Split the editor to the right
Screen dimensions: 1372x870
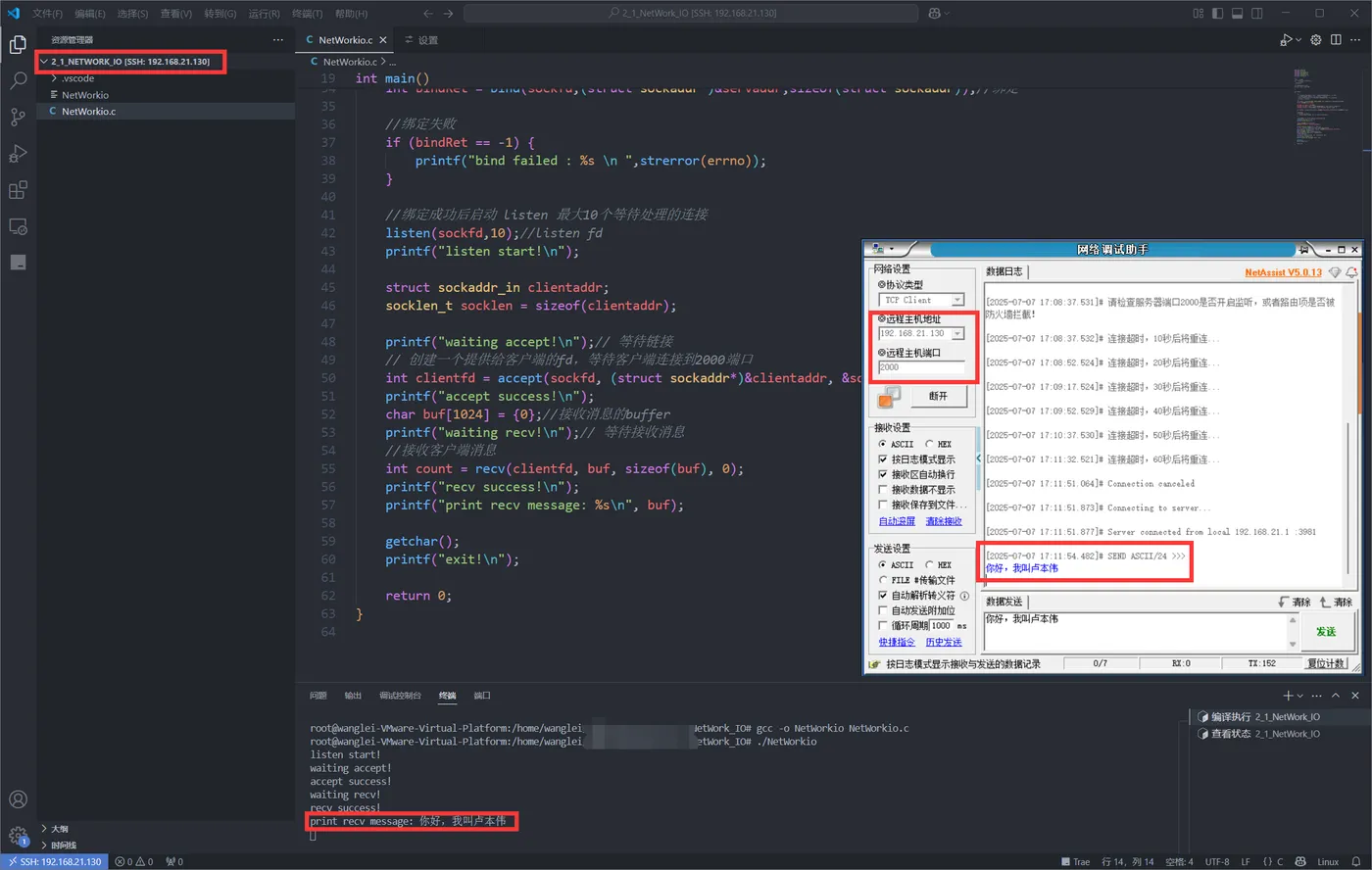(x=1336, y=39)
